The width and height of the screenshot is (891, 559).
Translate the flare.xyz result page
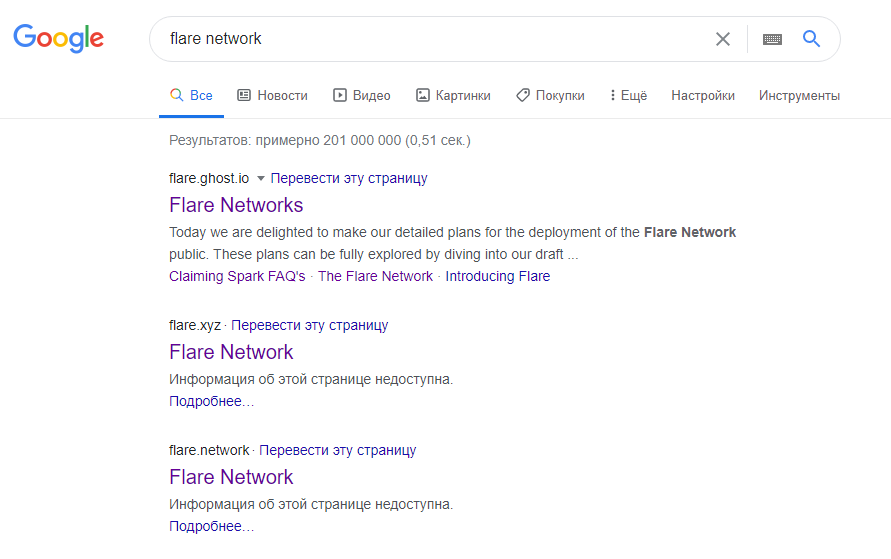coord(310,325)
